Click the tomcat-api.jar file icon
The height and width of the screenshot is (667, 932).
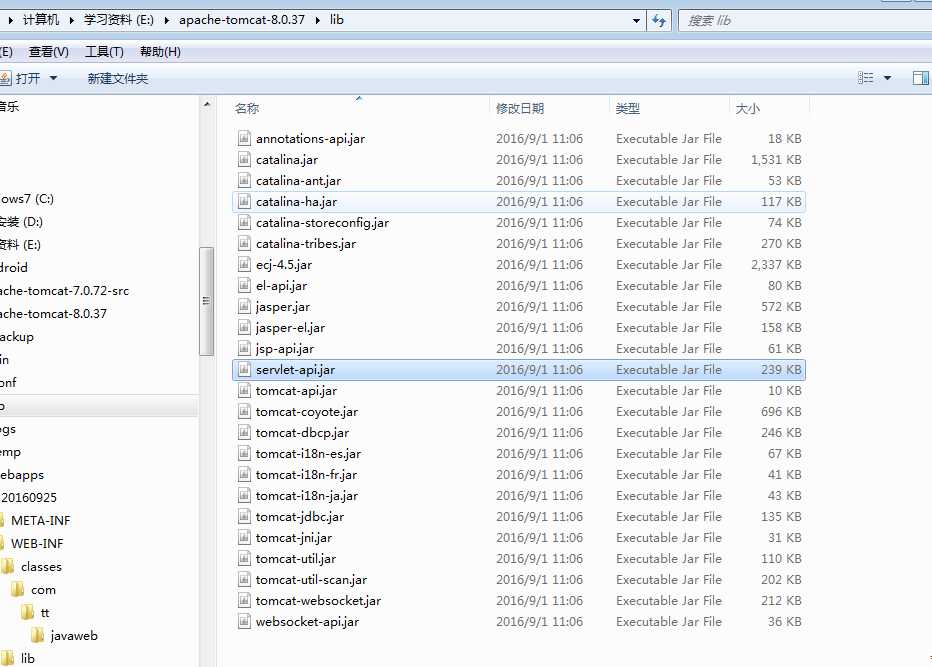coord(244,391)
